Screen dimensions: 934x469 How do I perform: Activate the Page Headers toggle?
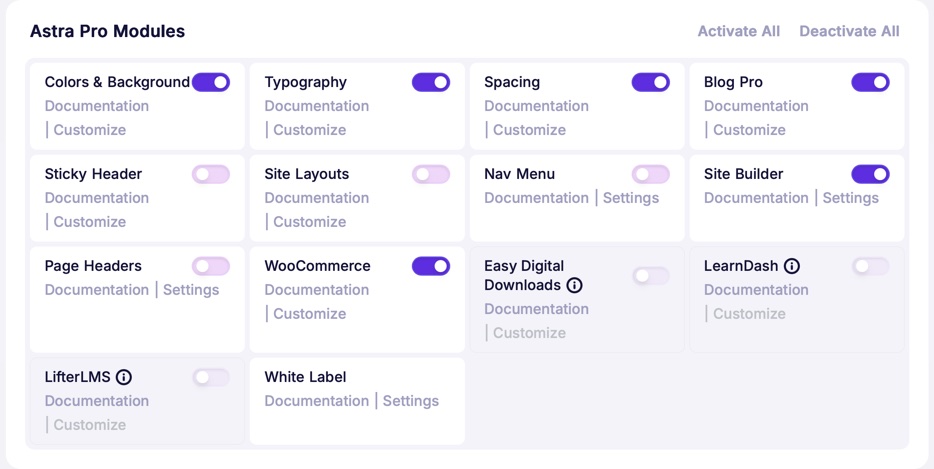coord(211,266)
